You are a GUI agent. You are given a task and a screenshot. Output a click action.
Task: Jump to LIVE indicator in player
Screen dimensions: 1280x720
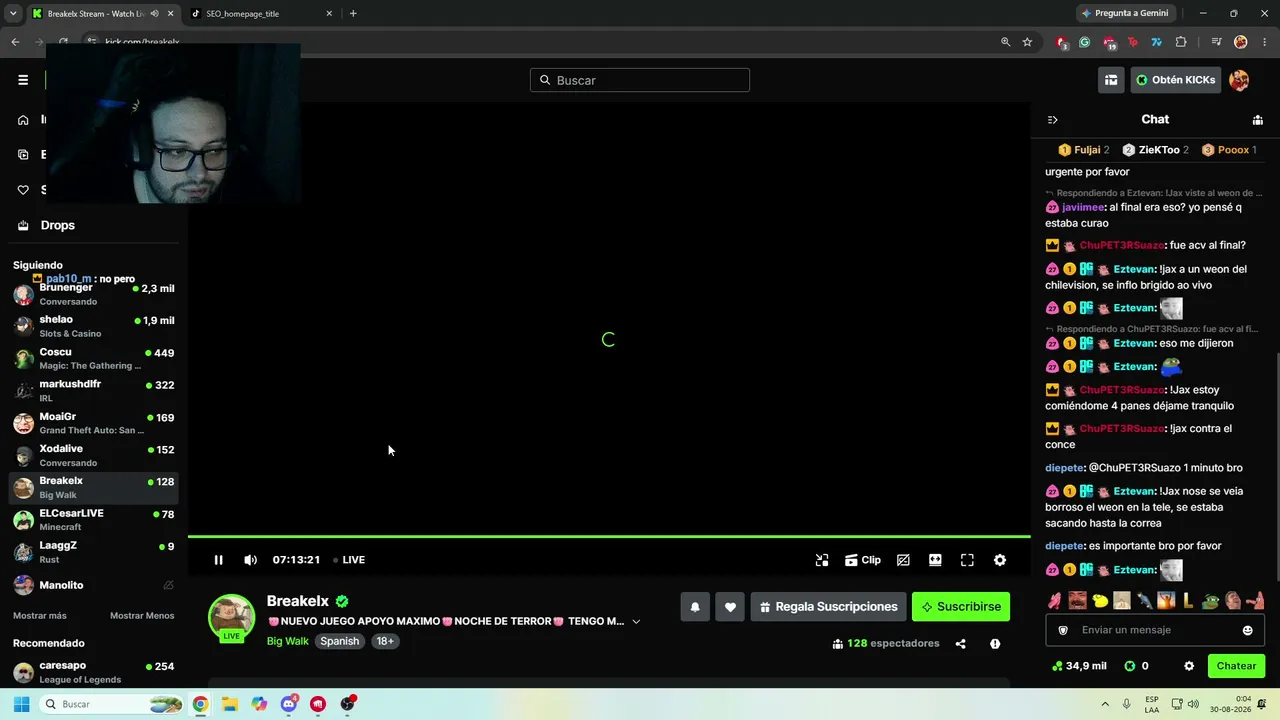tap(349, 560)
